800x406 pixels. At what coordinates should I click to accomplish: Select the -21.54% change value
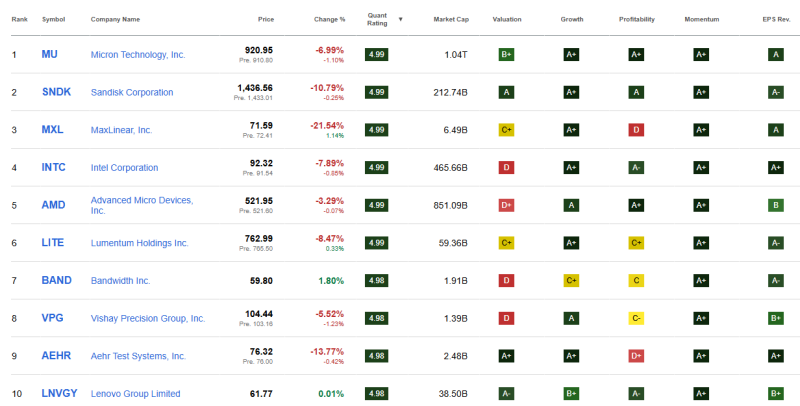(327, 125)
